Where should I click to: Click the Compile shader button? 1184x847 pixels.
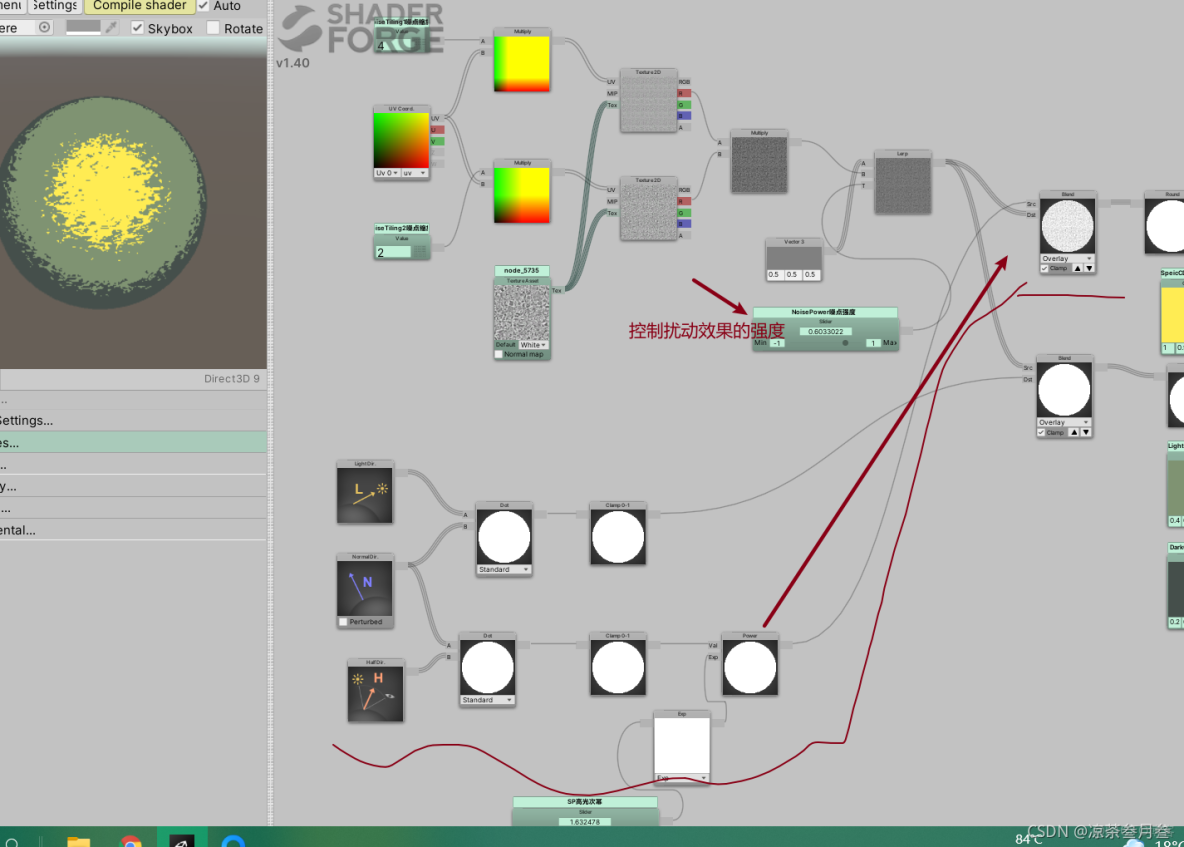point(139,6)
